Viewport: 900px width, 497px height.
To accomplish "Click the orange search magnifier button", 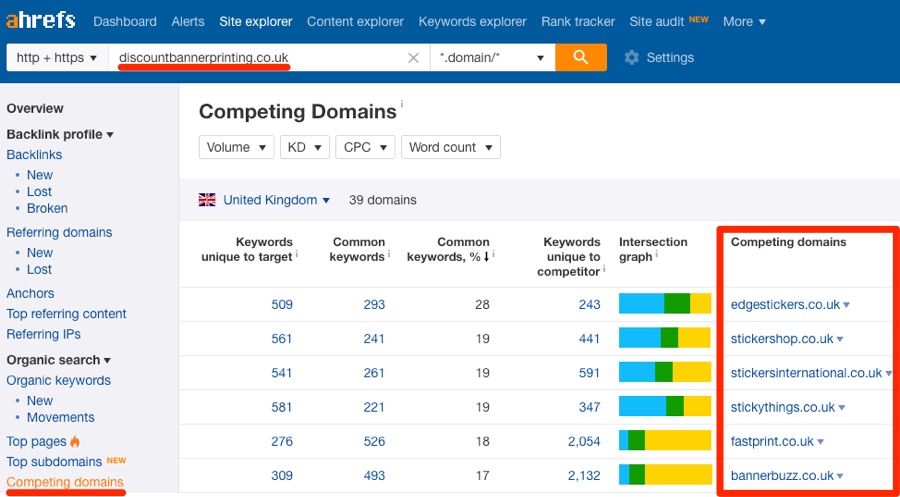I will pos(581,58).
